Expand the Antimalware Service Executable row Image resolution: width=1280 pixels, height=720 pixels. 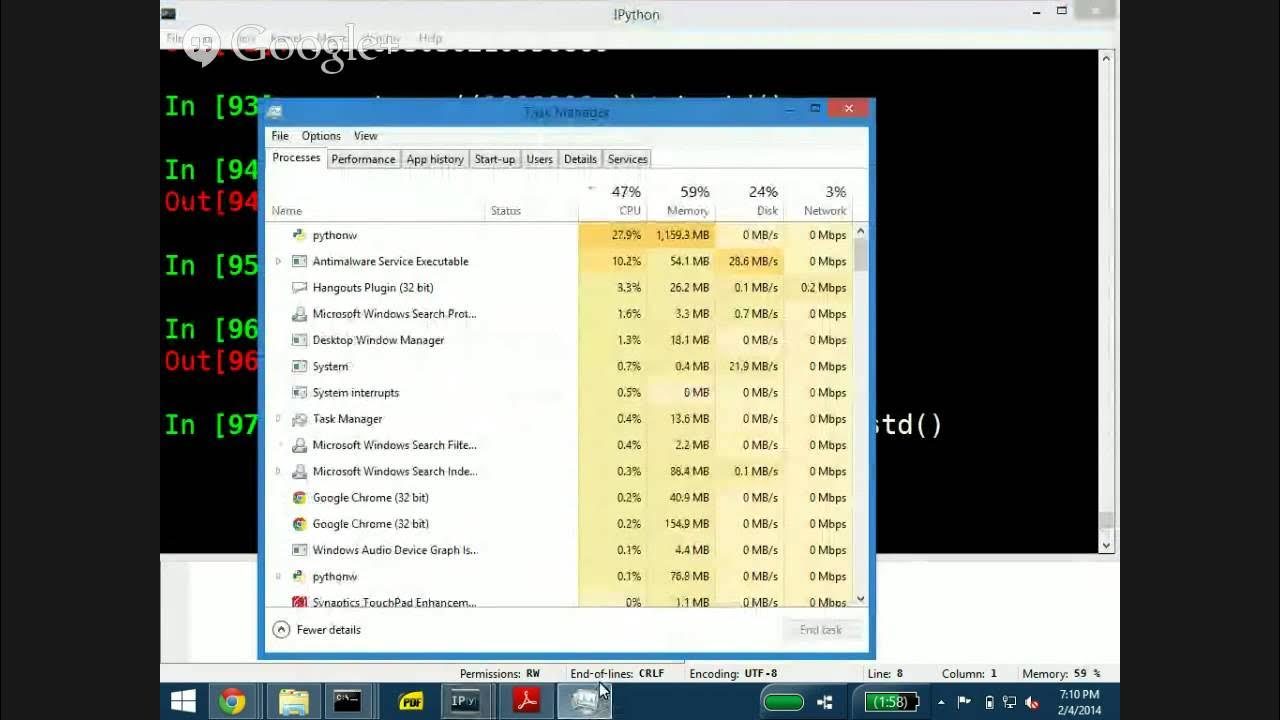click(x=278, y=261)
